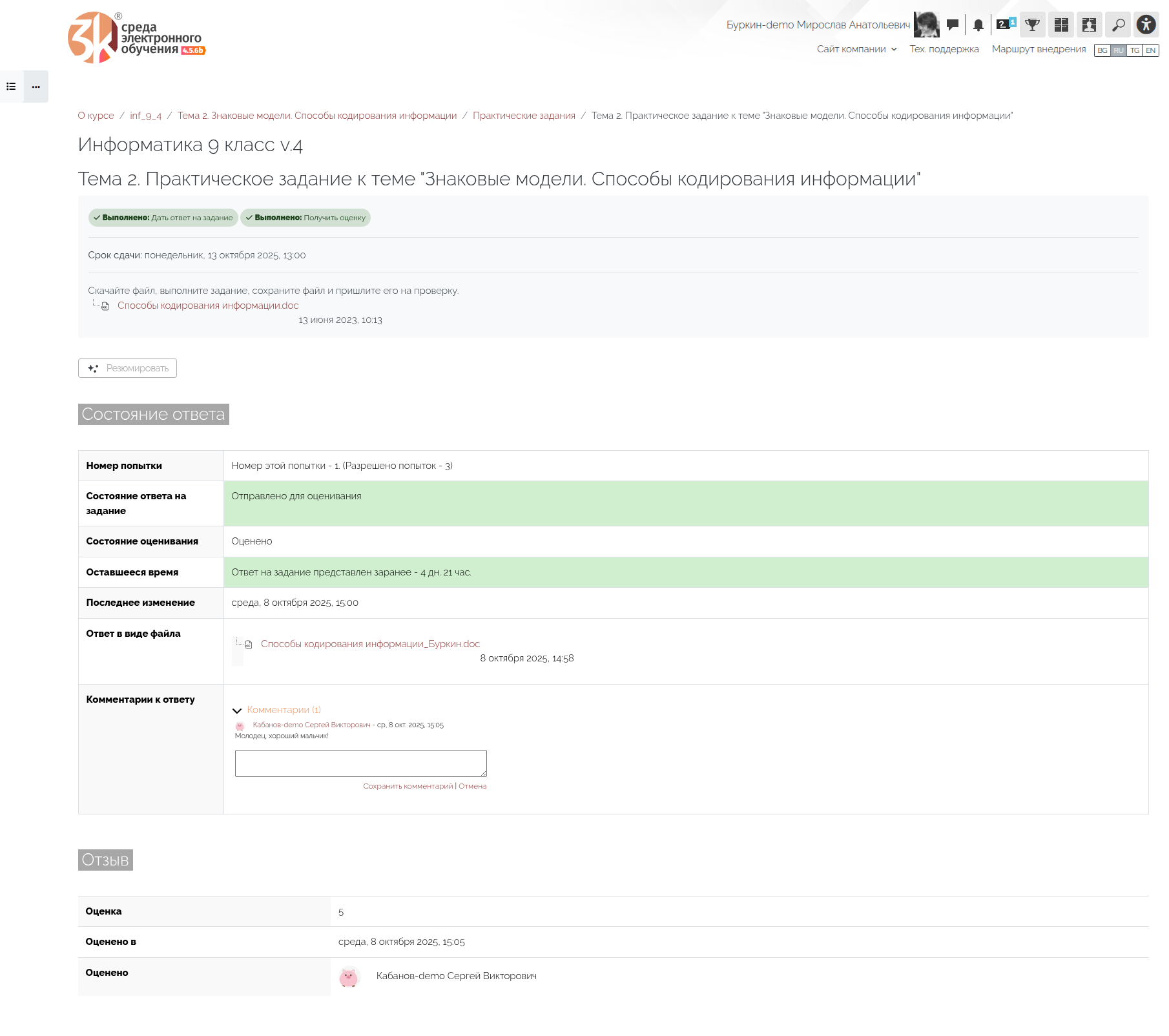Screen dimensions: 1169x1036
Task: Open the dashboard grid icon
Action: 1060,25
